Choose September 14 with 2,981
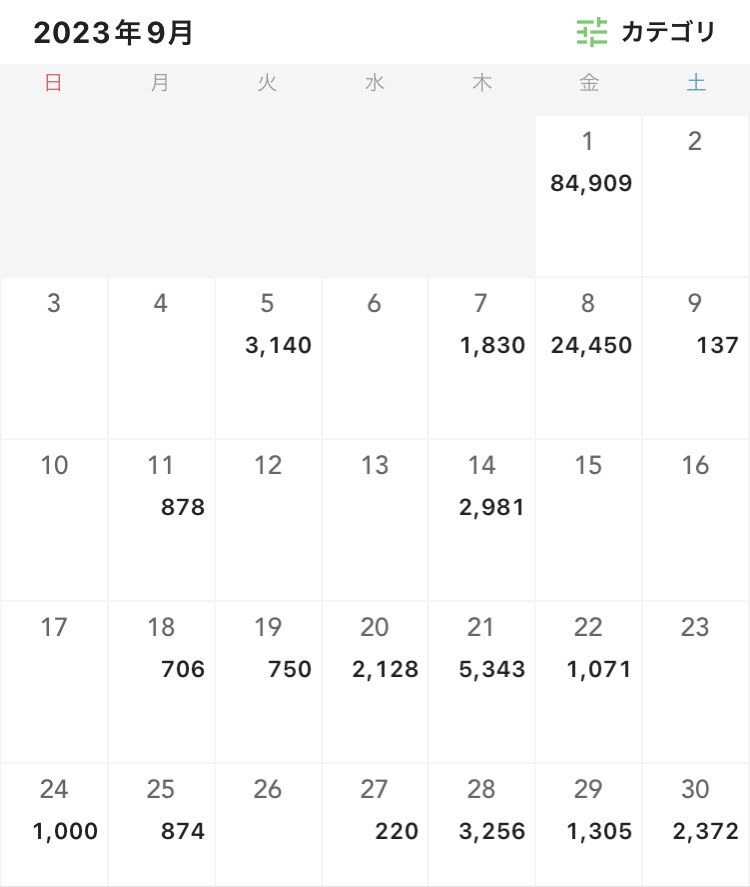Screen dimensions: 750x887 coord(481,520)
